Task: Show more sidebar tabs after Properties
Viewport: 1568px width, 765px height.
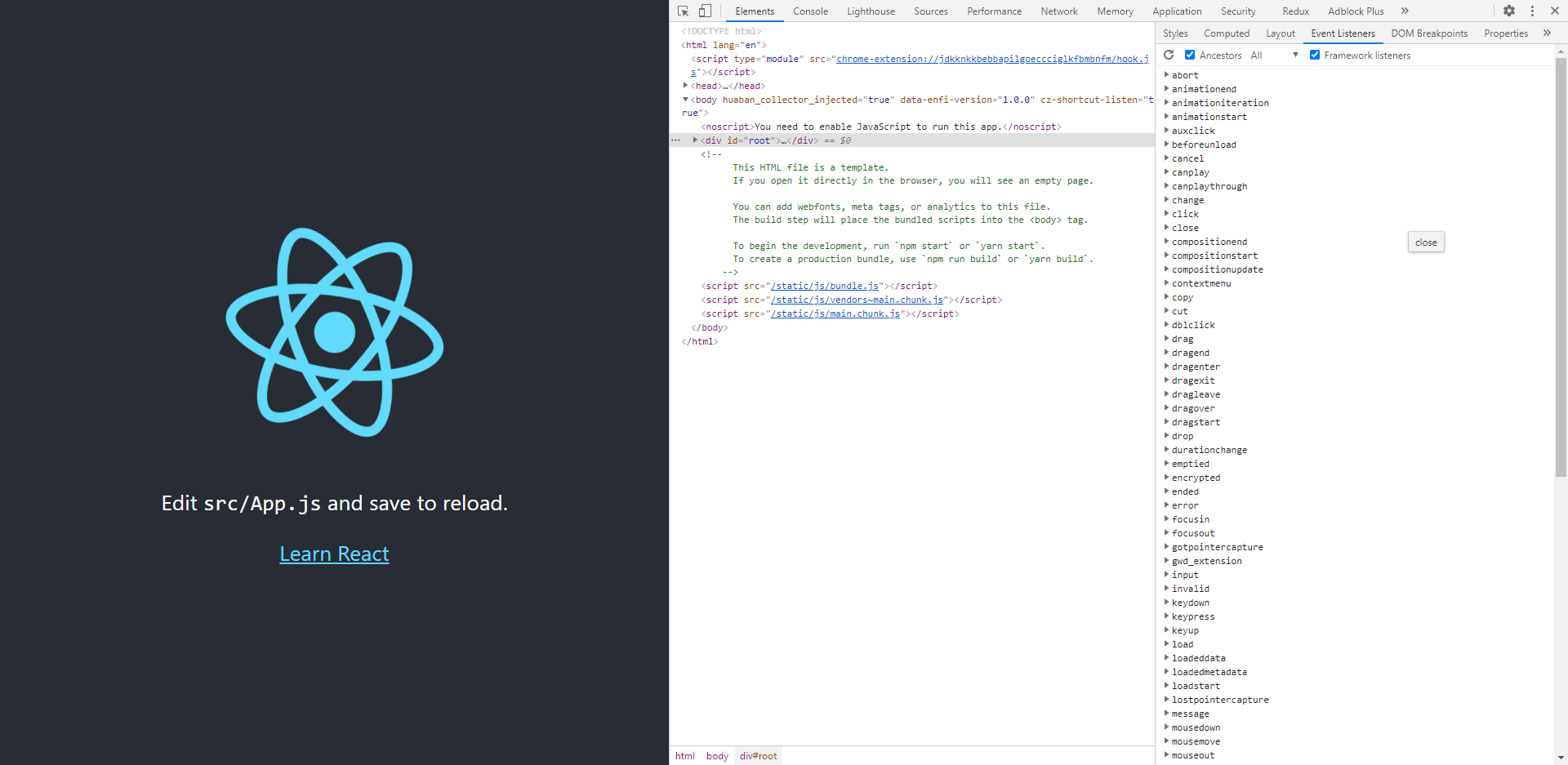Action: (1547, 33)
